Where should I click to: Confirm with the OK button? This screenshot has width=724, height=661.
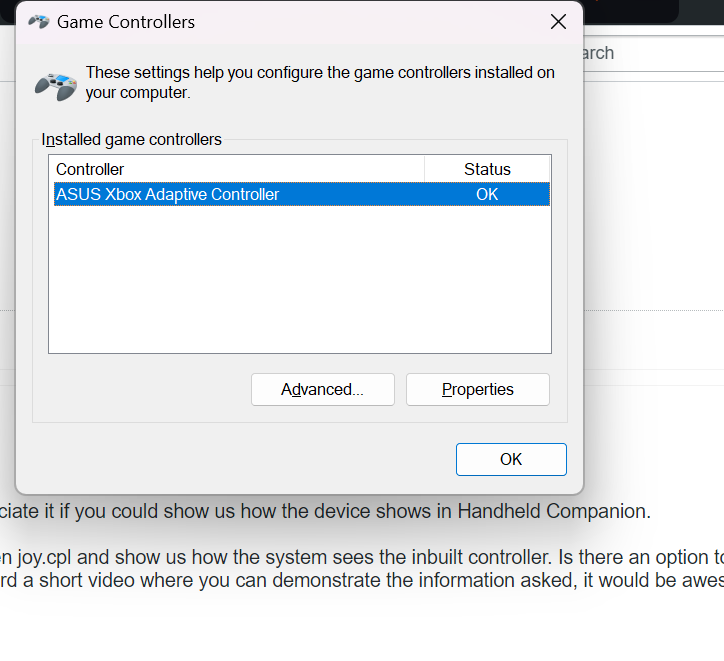point(511,459)
